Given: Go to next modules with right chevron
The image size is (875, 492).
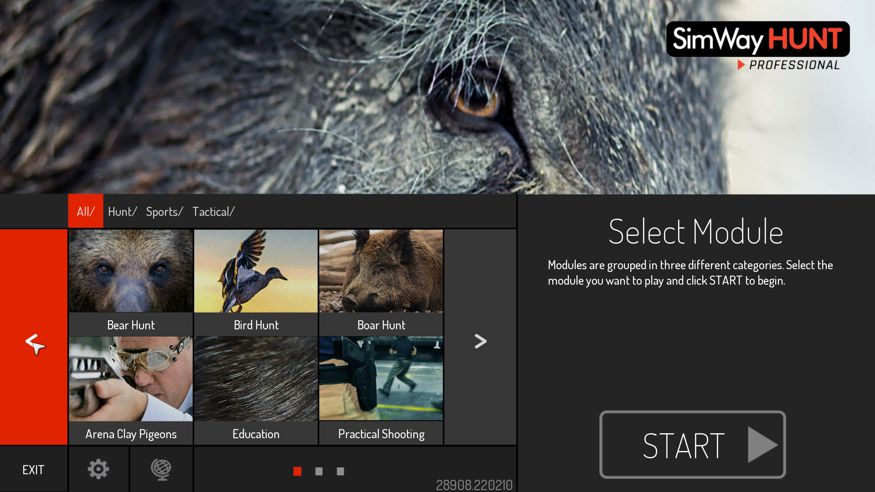Looking at the screenshot, I should [480, 341].
